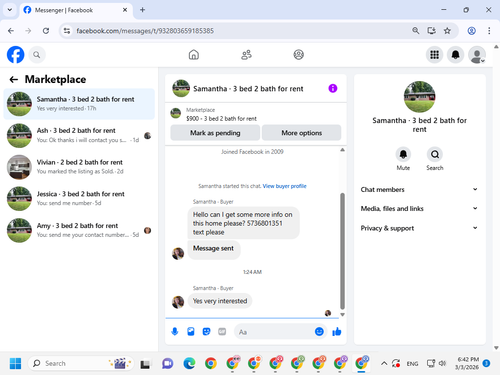
Task: Click the chat scrollbar down arrow
Action: tap(342, 314)
